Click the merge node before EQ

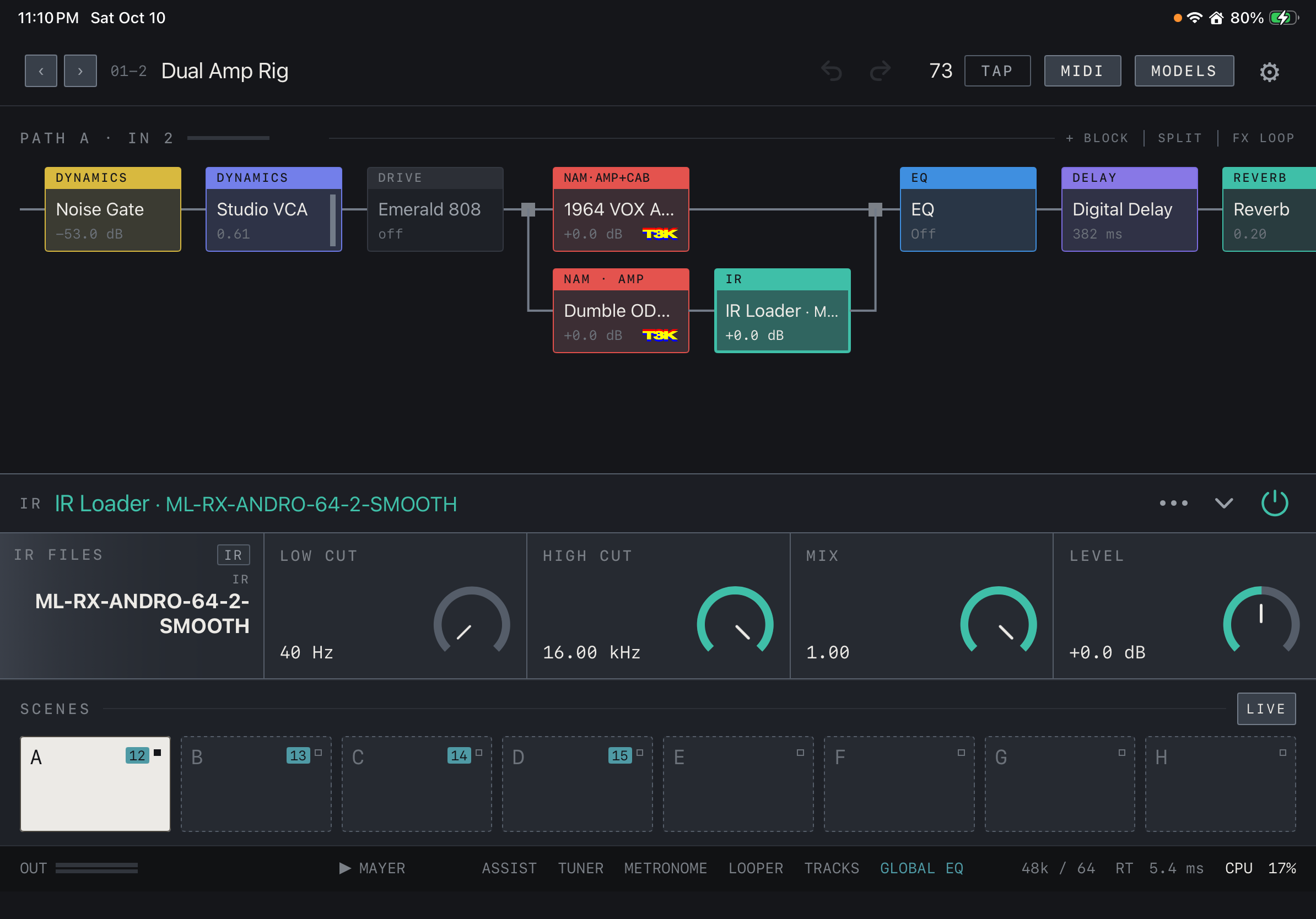click(875, 210)
